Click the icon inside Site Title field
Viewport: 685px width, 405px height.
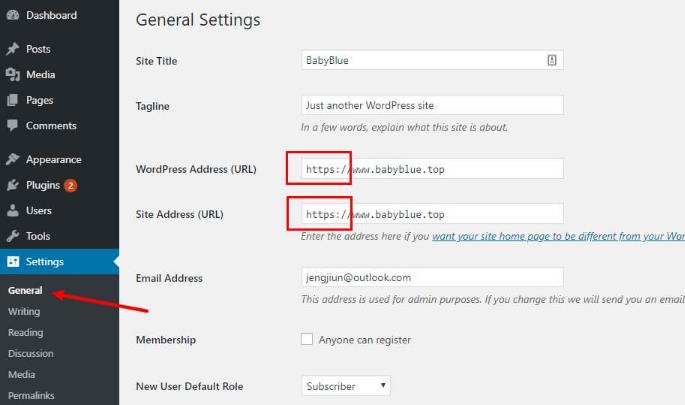(x=552, y=60)
